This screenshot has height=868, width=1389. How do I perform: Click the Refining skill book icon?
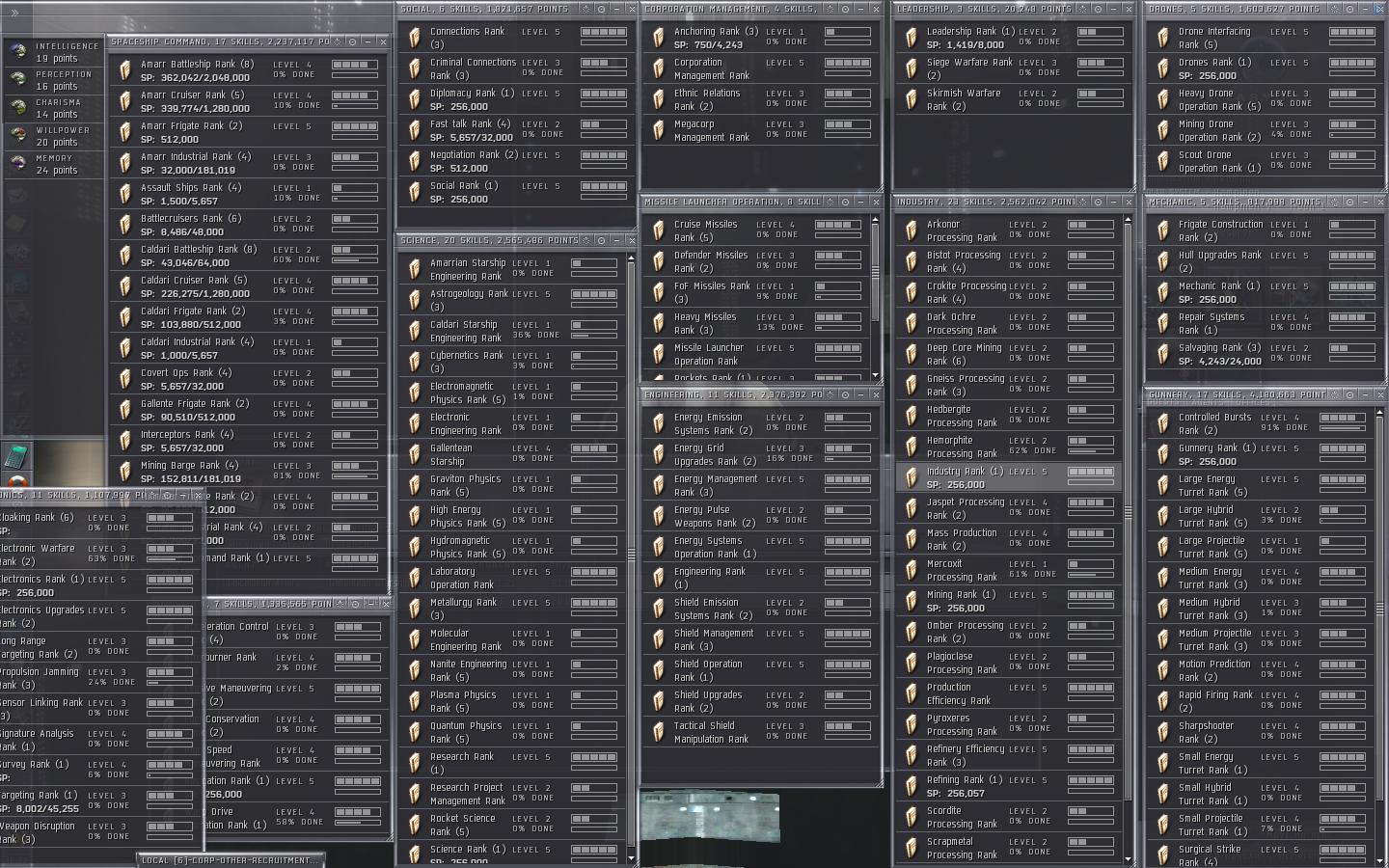click(911, 786)
